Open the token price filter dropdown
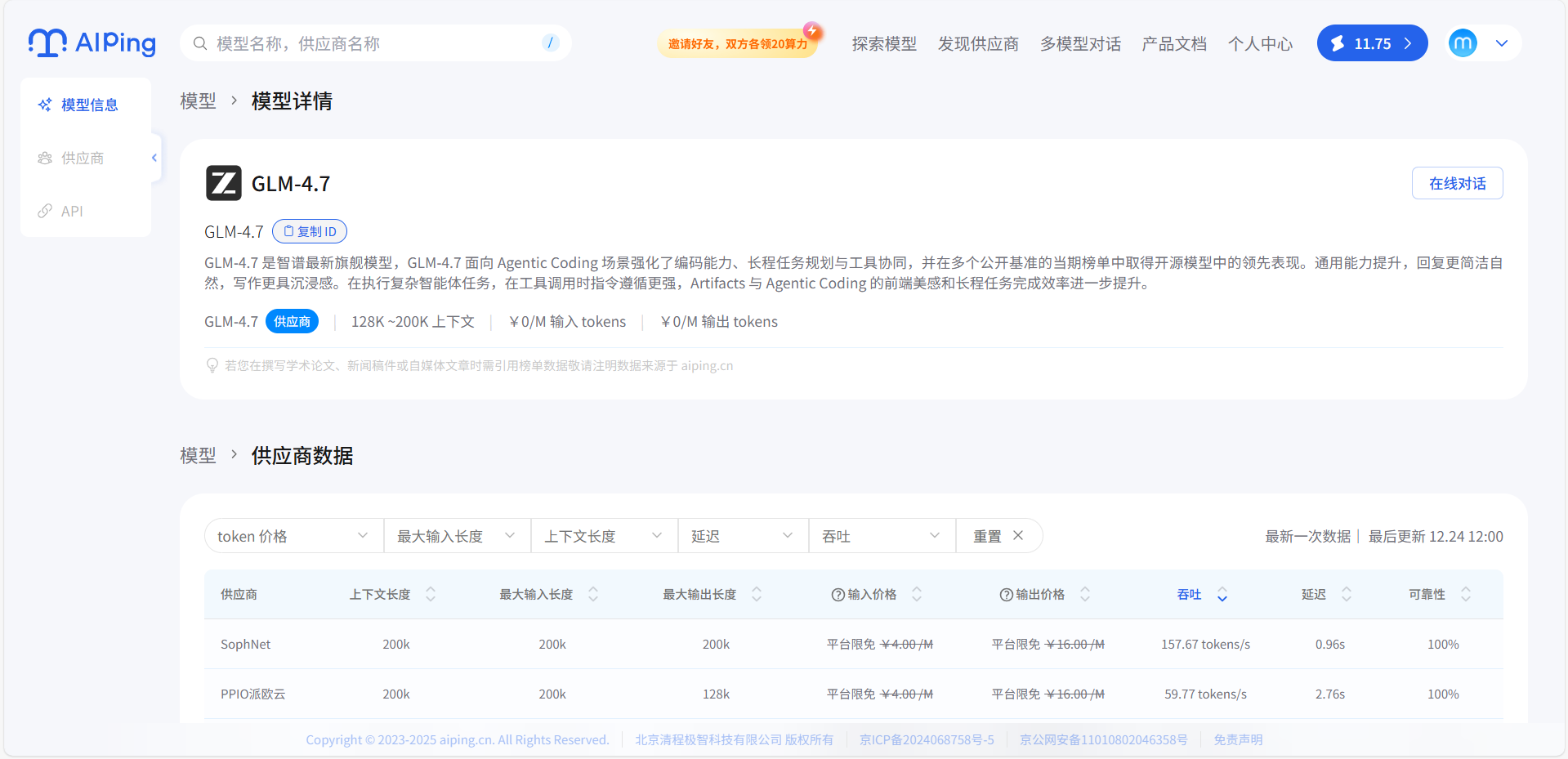Image resolution: width=1568 pixels, height=759 pixels. click(x=293, y=536)
